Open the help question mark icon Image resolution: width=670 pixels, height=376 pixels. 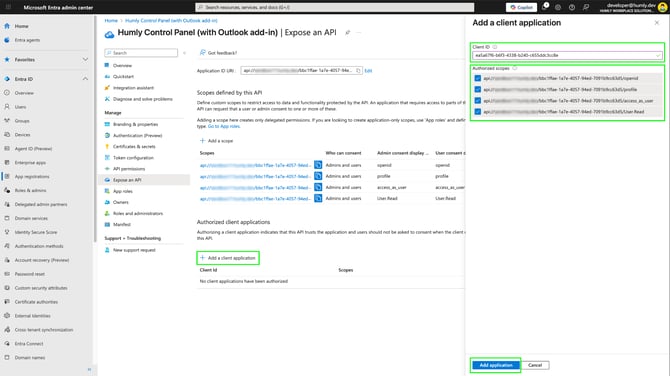(572, 7)
